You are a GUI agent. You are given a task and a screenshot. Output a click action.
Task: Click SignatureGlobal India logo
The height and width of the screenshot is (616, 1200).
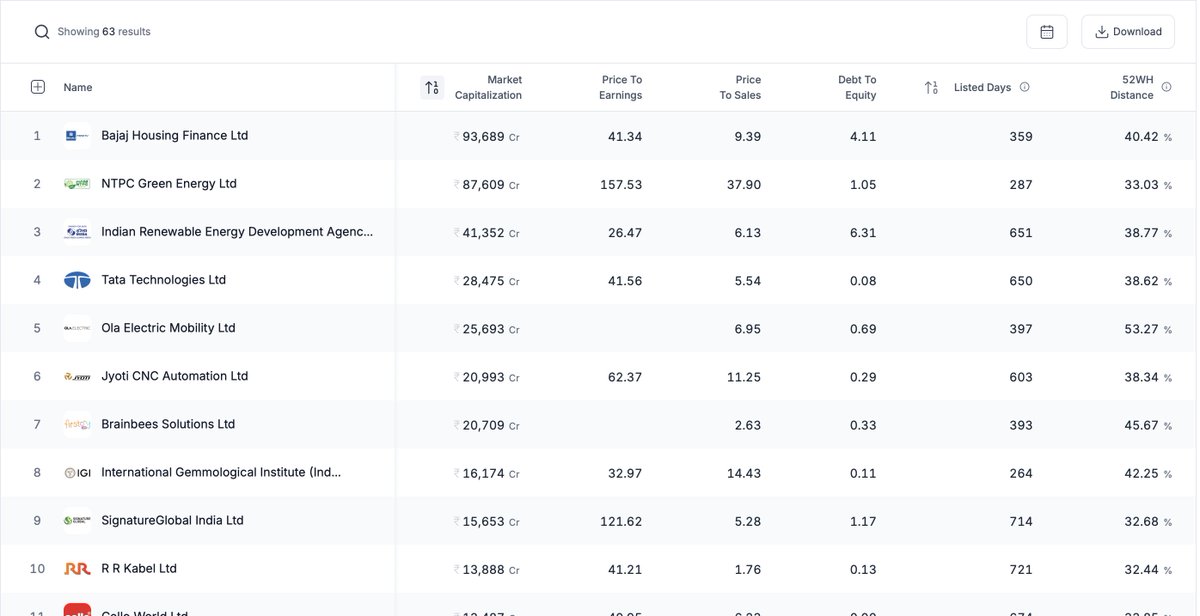click(77, 520)
